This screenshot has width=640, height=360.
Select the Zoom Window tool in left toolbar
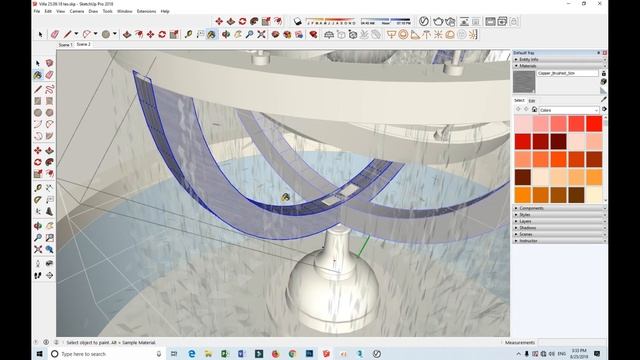point(49,238)
